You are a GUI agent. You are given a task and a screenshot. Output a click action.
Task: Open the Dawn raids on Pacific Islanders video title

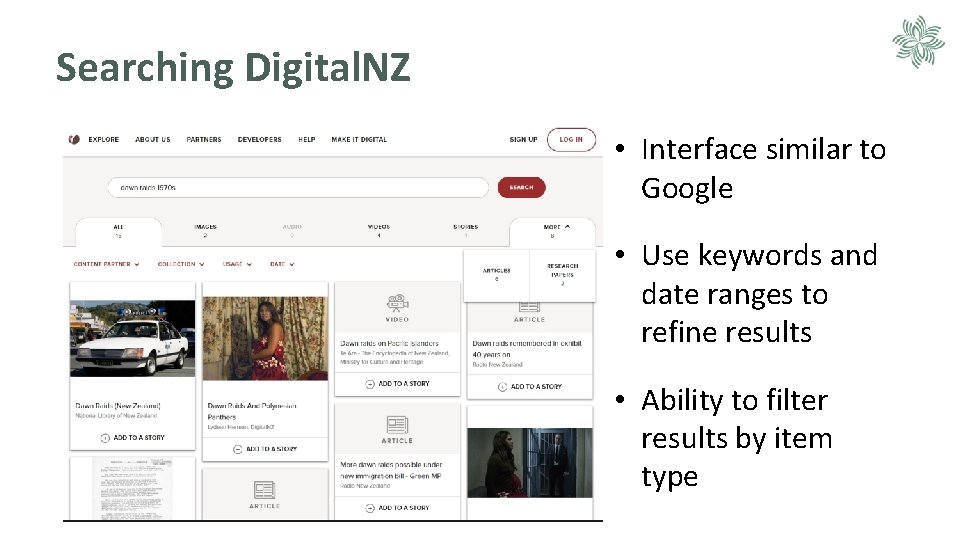389,343
